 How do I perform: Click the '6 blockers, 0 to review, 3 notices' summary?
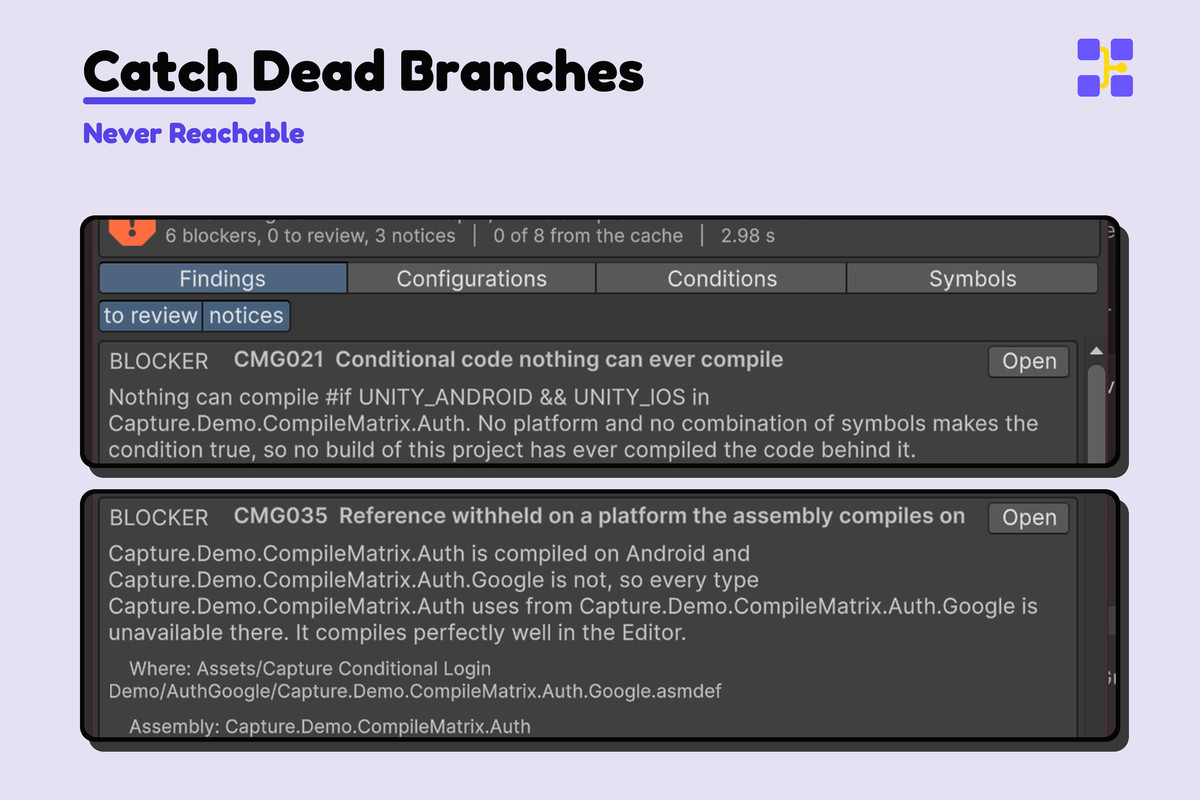[310, 236]
